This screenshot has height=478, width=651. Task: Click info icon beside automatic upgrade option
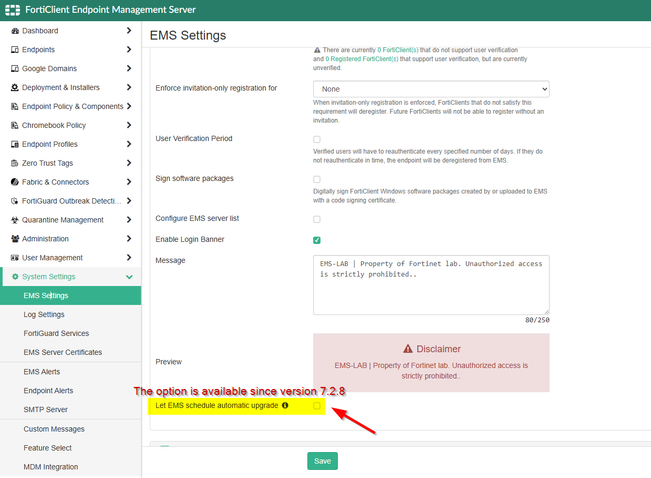tap(285, 405)
